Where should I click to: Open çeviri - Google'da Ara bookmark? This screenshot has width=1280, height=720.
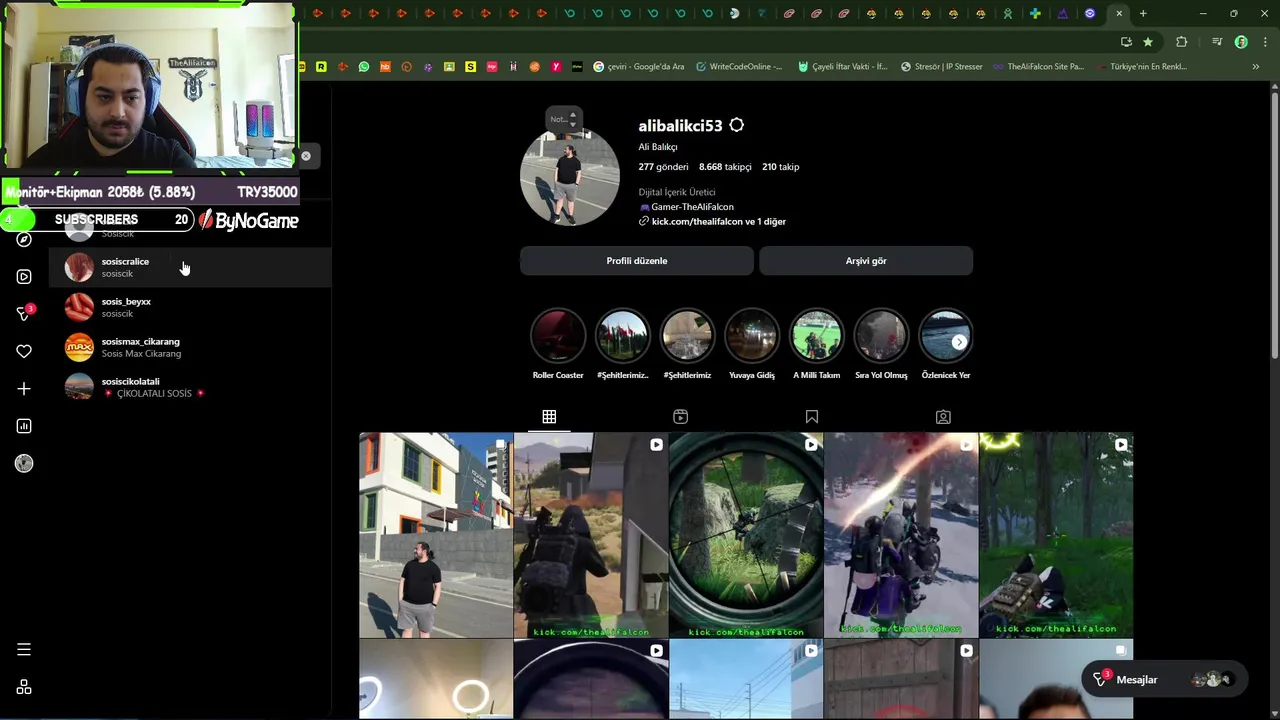639,67
